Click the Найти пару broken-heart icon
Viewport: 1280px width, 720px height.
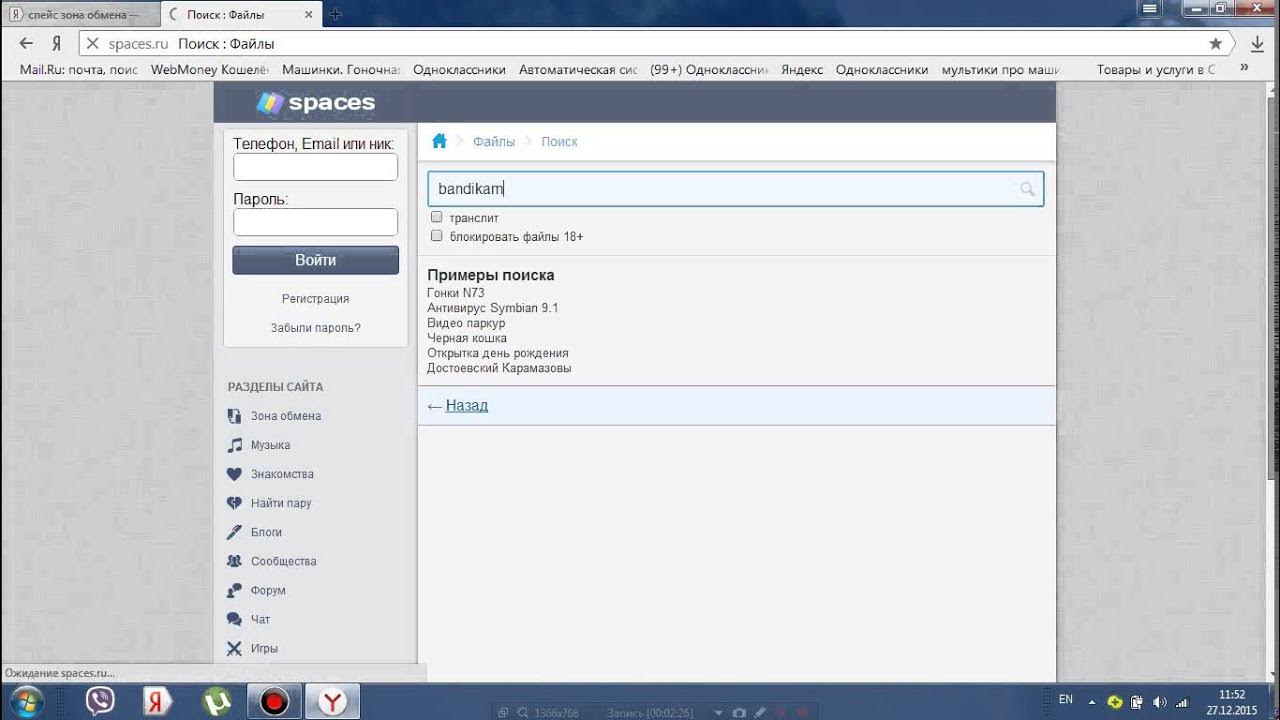(x=234, y=503)
